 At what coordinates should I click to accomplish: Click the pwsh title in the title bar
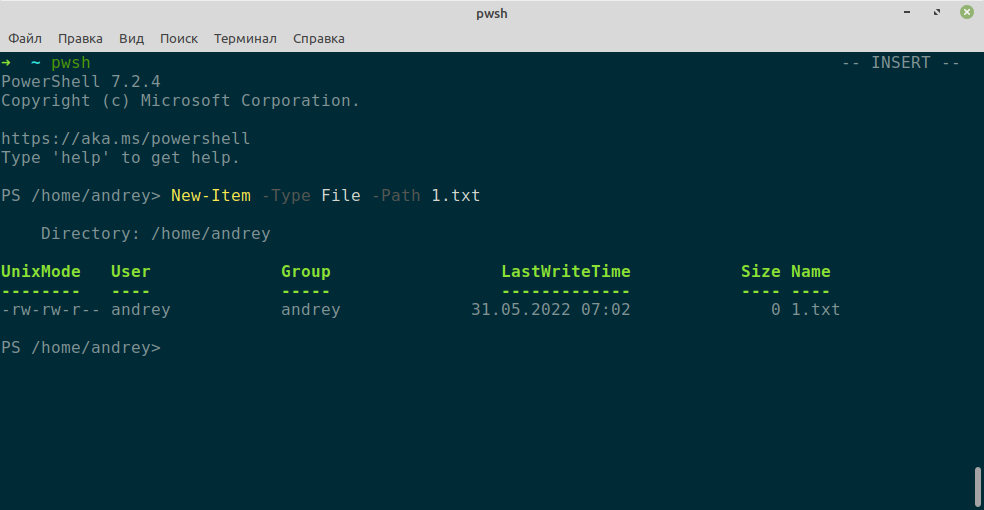tap(492, 13)
